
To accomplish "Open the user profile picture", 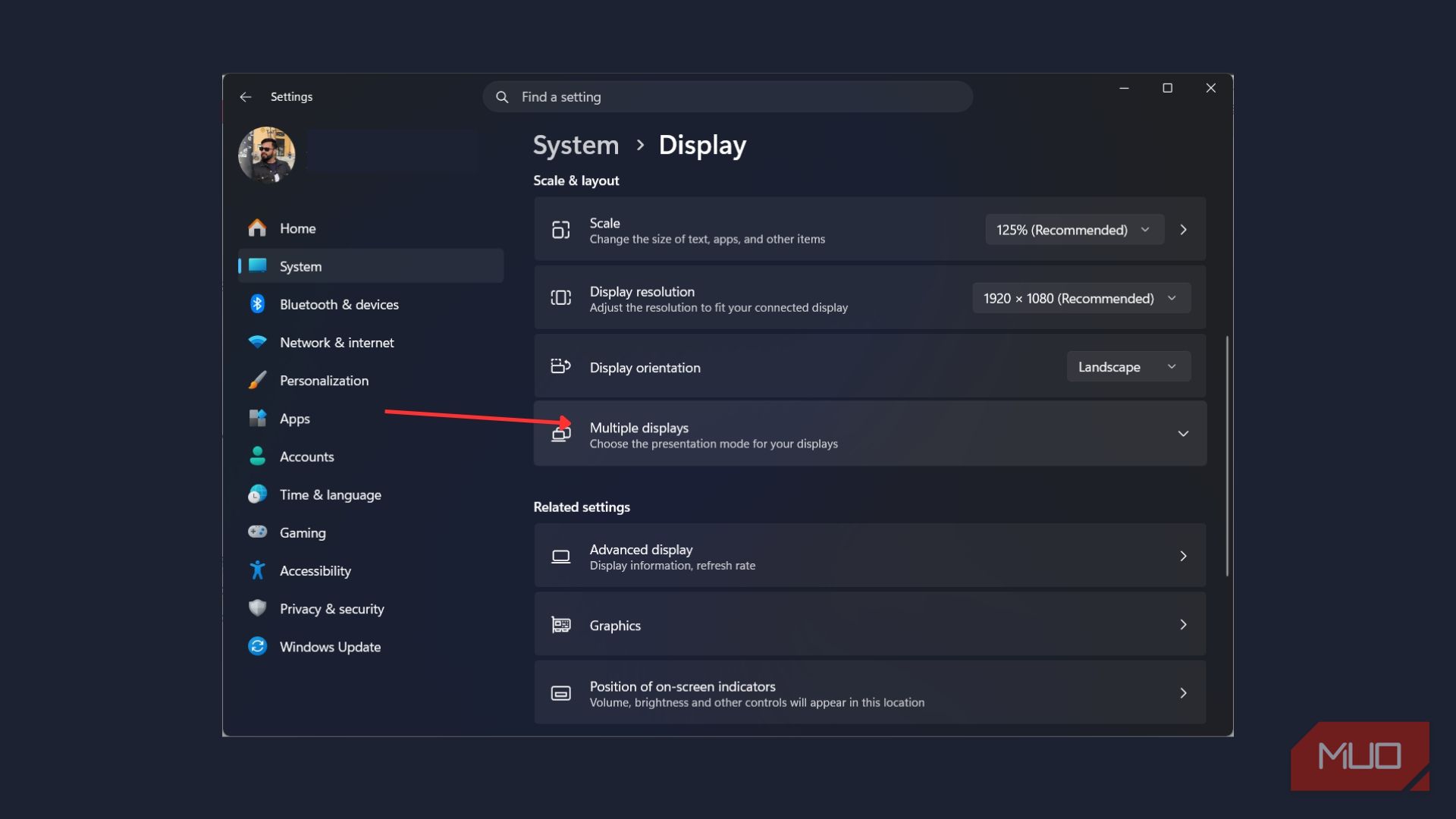I will tap(267, 155).
